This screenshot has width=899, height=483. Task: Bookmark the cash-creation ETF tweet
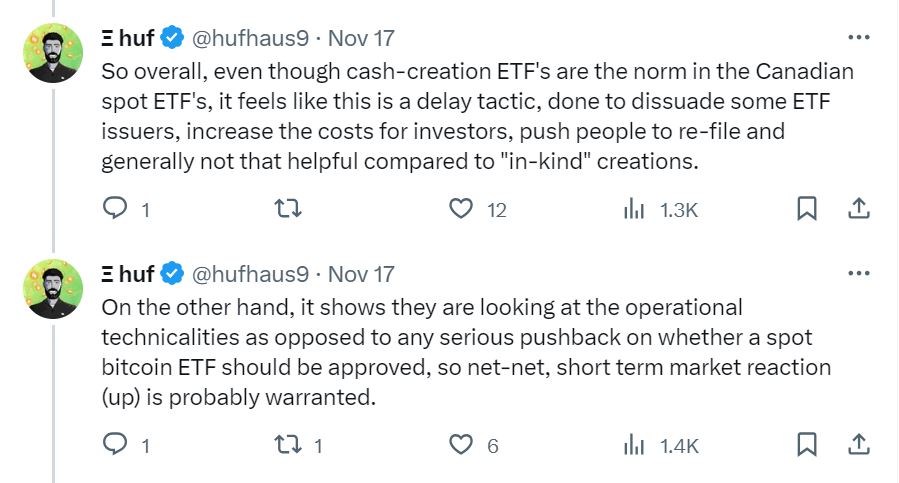808,209
